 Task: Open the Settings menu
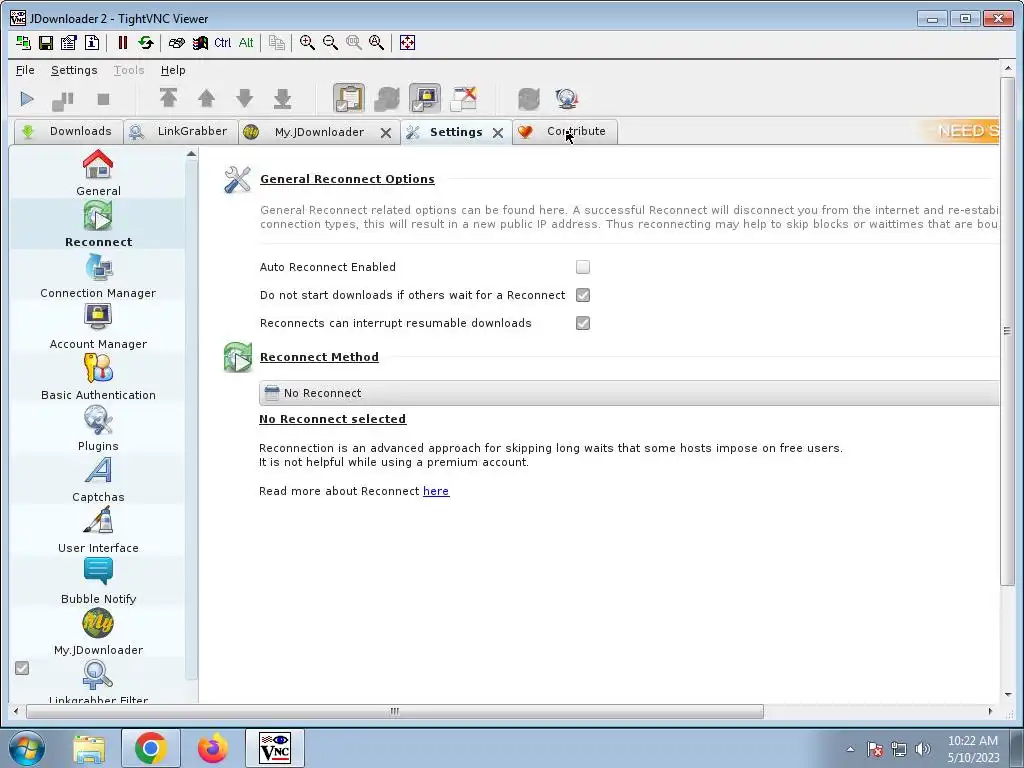74,70
